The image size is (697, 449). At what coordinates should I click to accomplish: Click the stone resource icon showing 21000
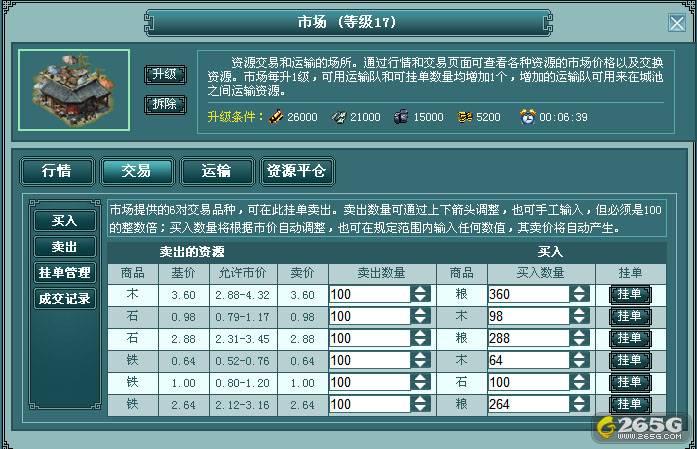(x=339, y=117)
